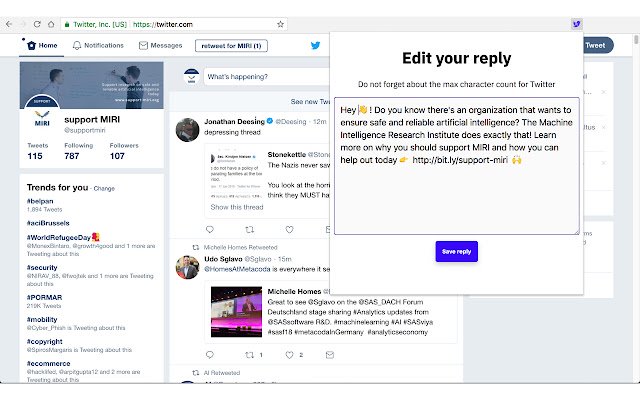This screenshot has width=640, height=400.
Task: Send Udo Sglavo's tweet via direct message icon
Action: (x=330, y=355)
